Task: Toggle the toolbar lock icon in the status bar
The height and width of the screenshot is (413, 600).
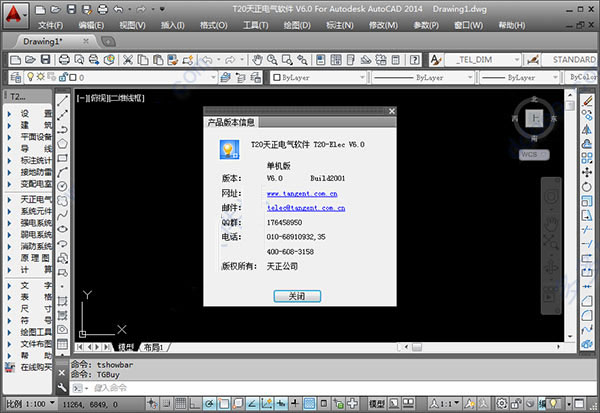Action: click(516, 403)
